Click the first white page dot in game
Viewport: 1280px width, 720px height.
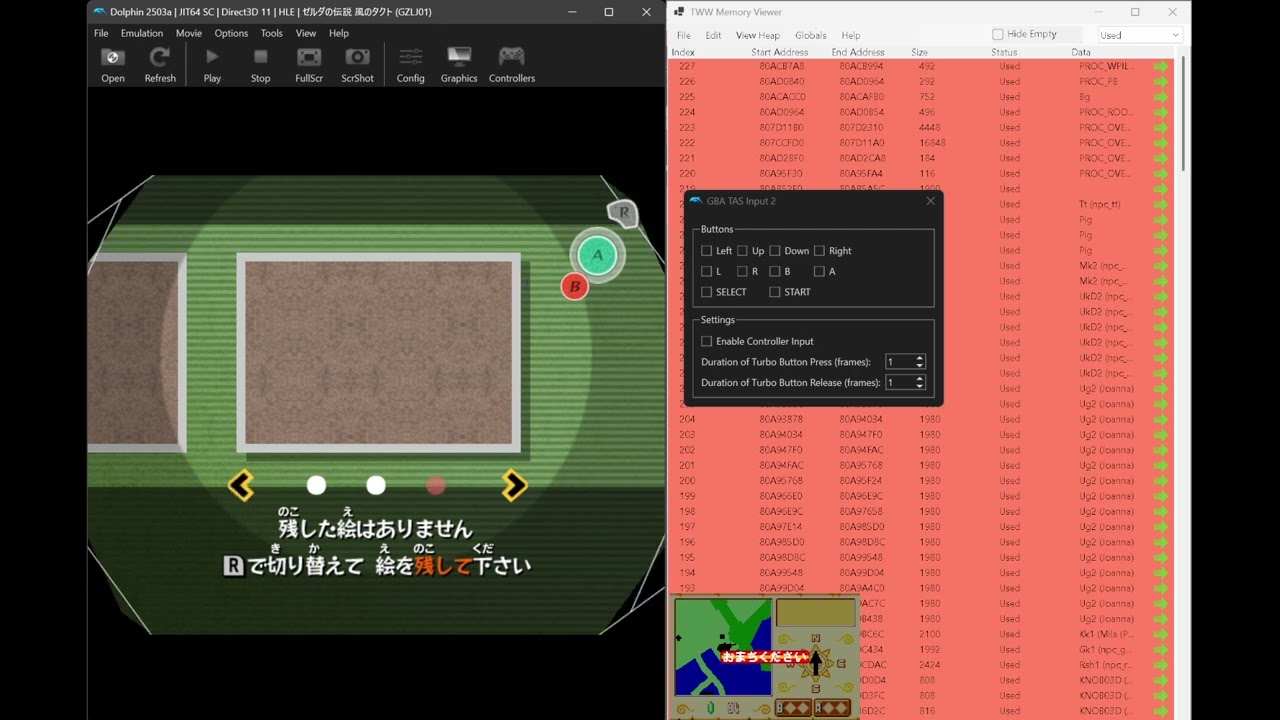(316, 485)
